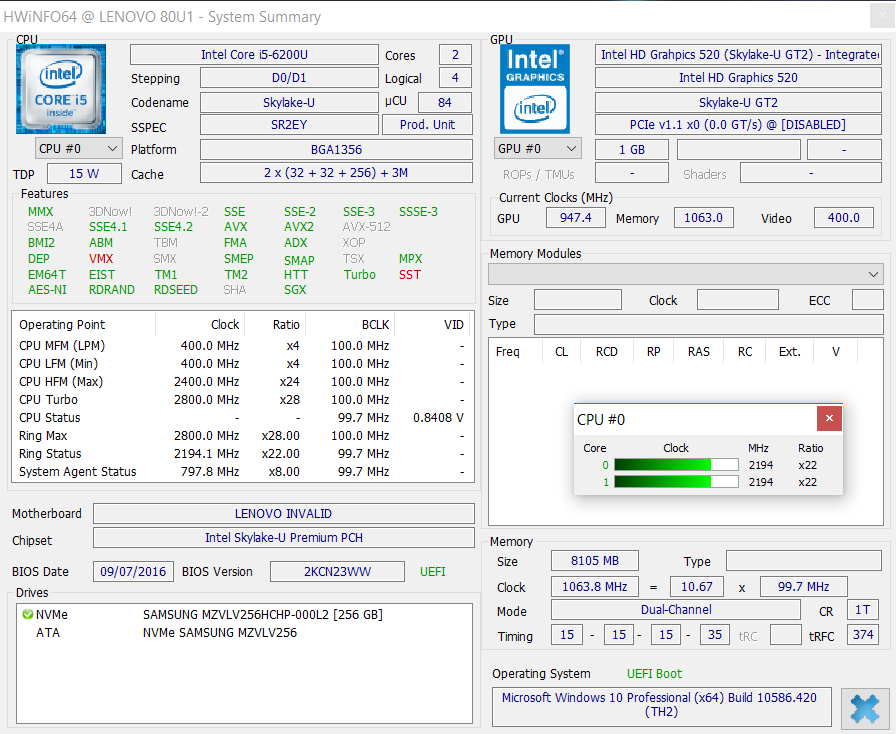Select the AVX2 feature flag

299,227
